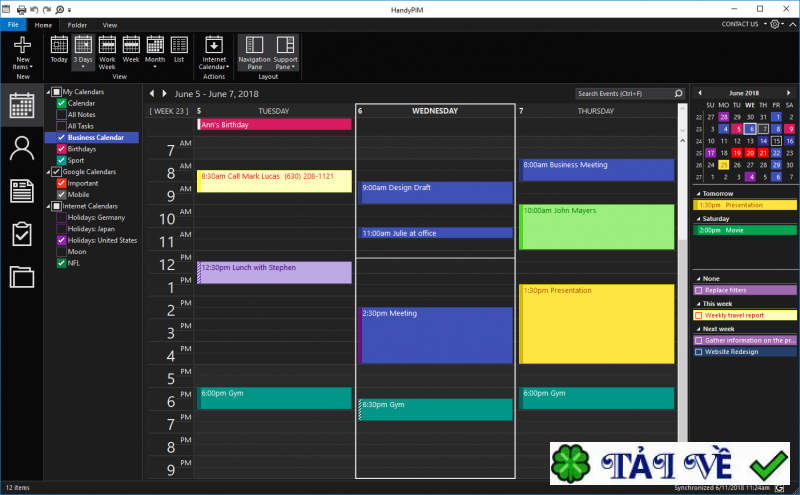This screenshot has width=800, height=495.
Task: Collapse the This week task group
Action: click(698, 304)
